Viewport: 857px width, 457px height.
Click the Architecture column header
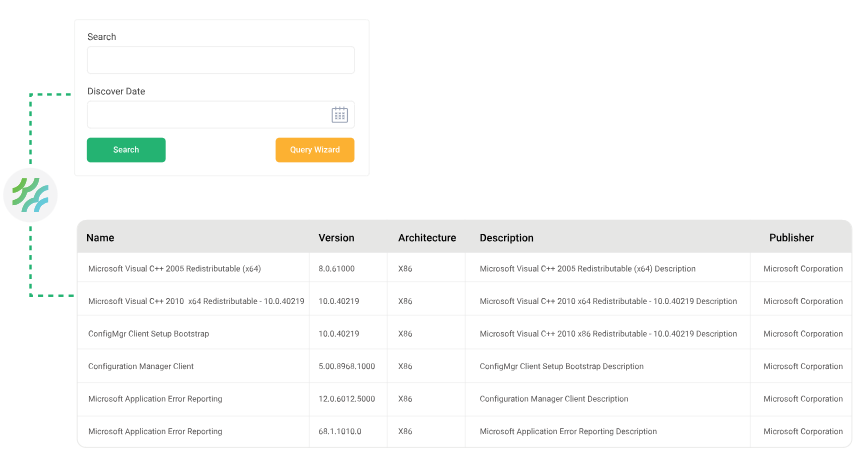coord(426,238)
